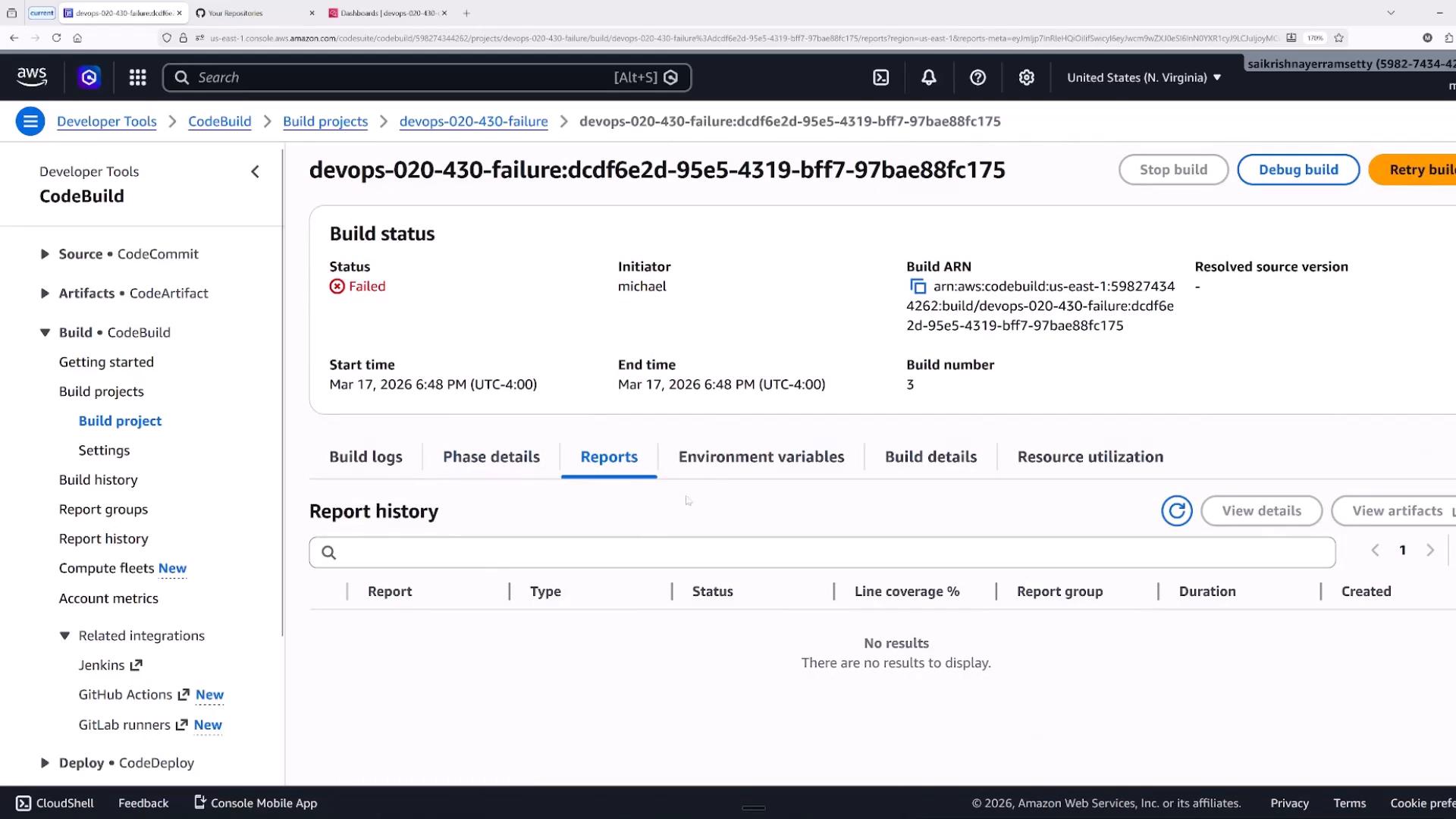This screenshot has height=819, width=1456.
Task: Go to previous page of report history
Action: [x=1375, y=551]
